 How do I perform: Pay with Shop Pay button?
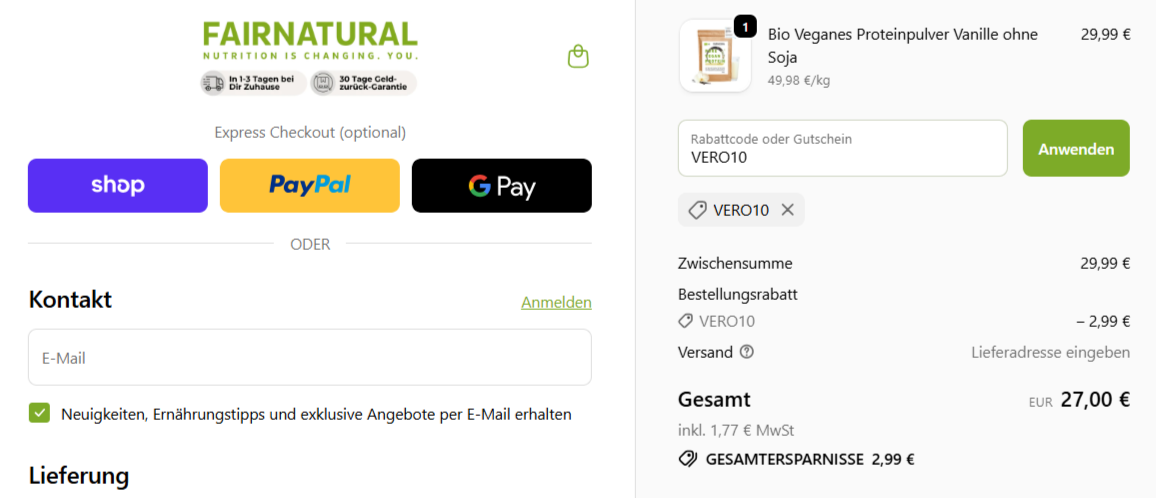[118, 185]
